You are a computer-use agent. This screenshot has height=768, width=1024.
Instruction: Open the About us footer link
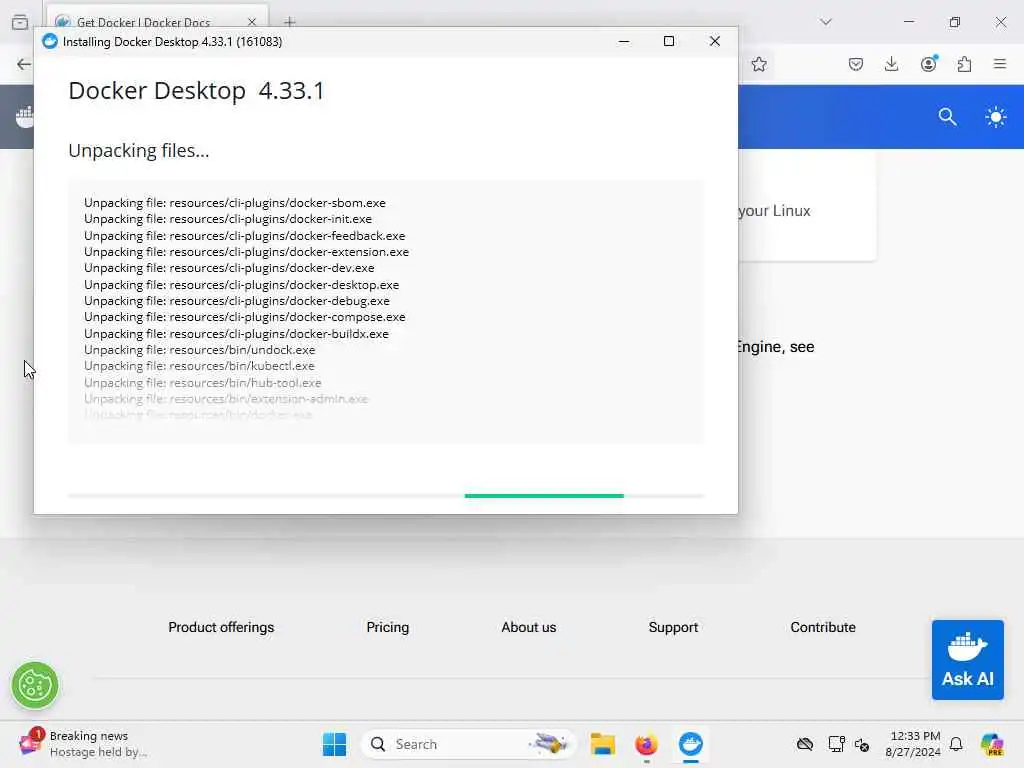528,627
